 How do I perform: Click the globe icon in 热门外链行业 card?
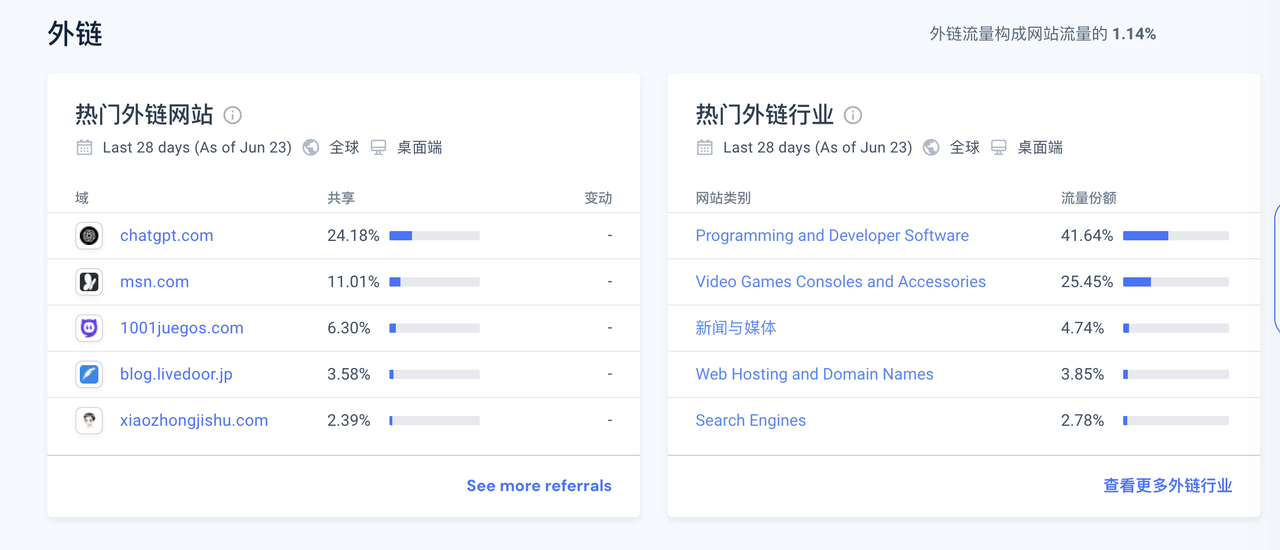pyautogui.click(x=931, y=147)
